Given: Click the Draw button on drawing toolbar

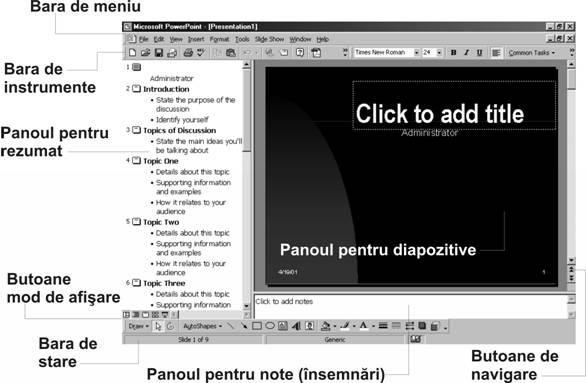Looking at the screenshot, I should [x=138, y=326].
